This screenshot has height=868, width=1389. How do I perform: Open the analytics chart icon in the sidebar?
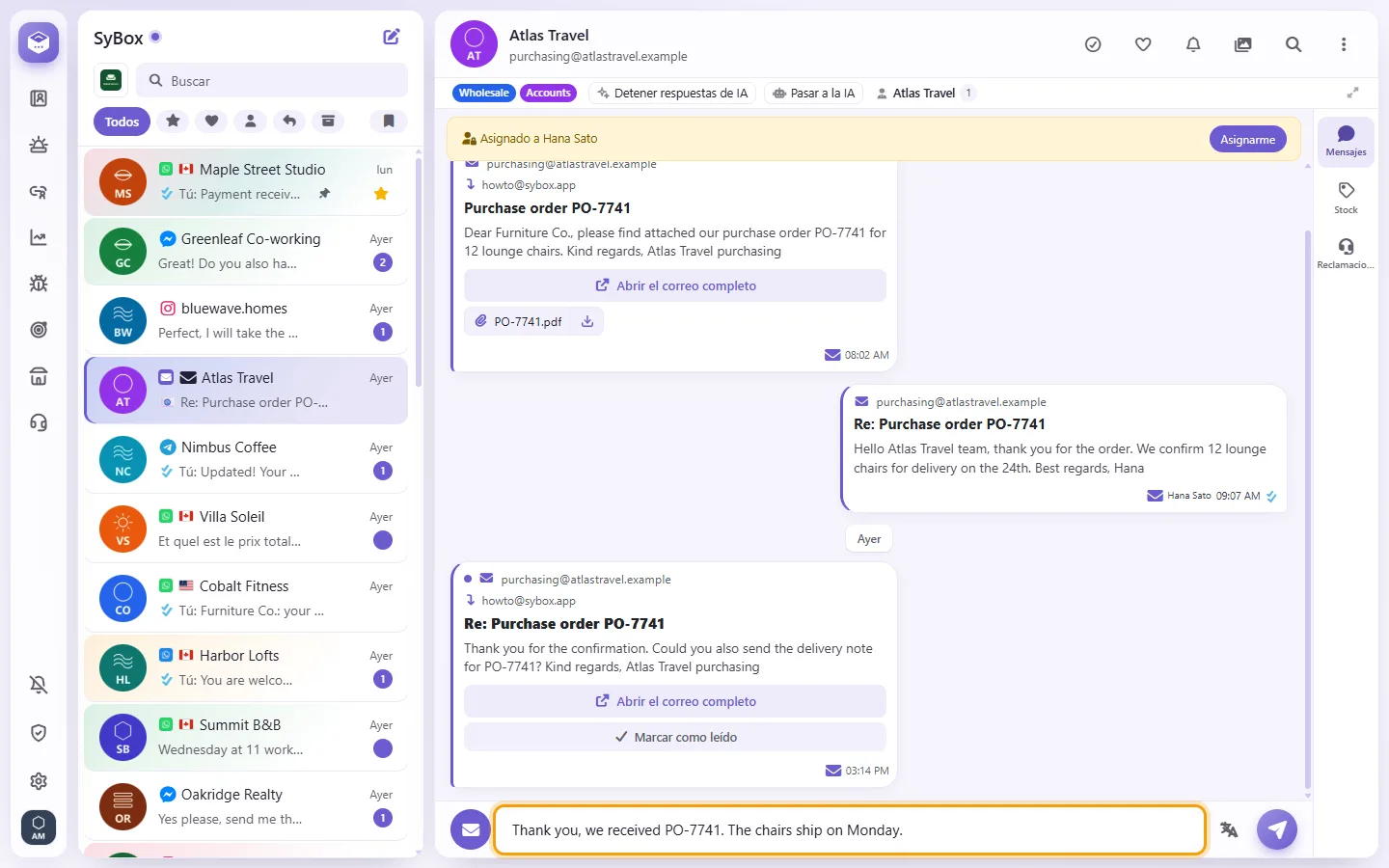(x=39, y=237)
